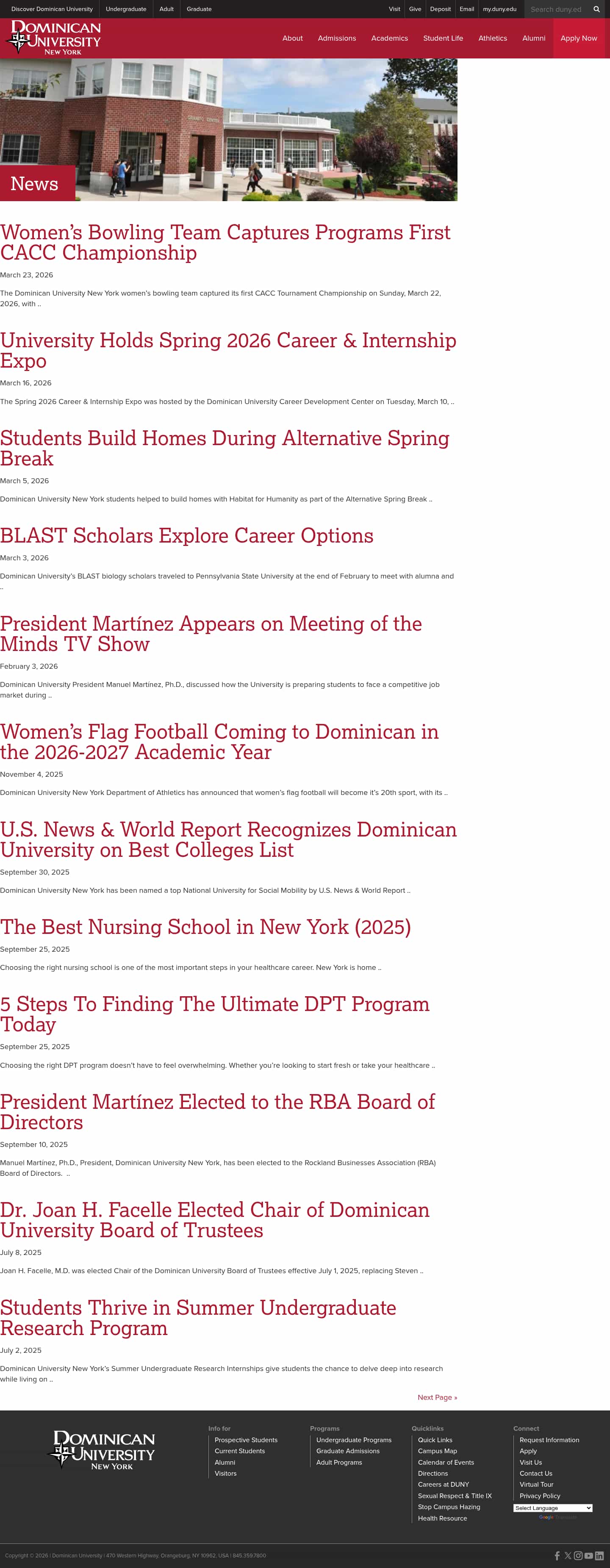Open the Academics menu
Image resolution: width=610 pixels, height=1568 pixels.
pyautogui.click(x=389, y=39)
